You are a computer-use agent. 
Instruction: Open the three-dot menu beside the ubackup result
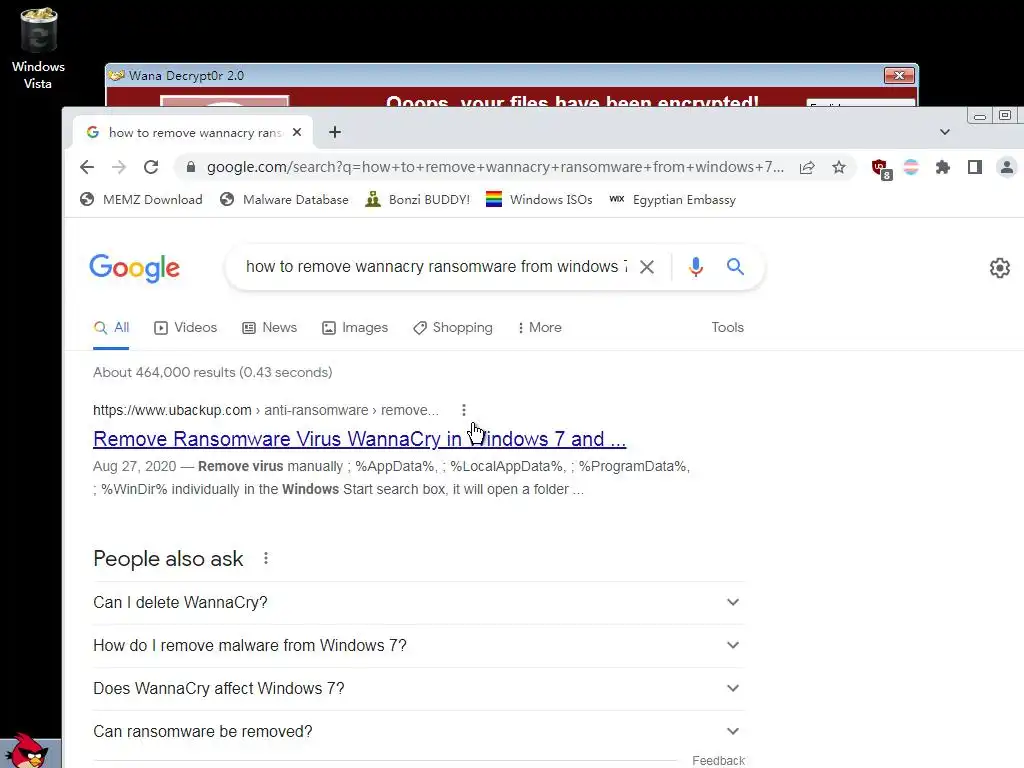point(464,410)
